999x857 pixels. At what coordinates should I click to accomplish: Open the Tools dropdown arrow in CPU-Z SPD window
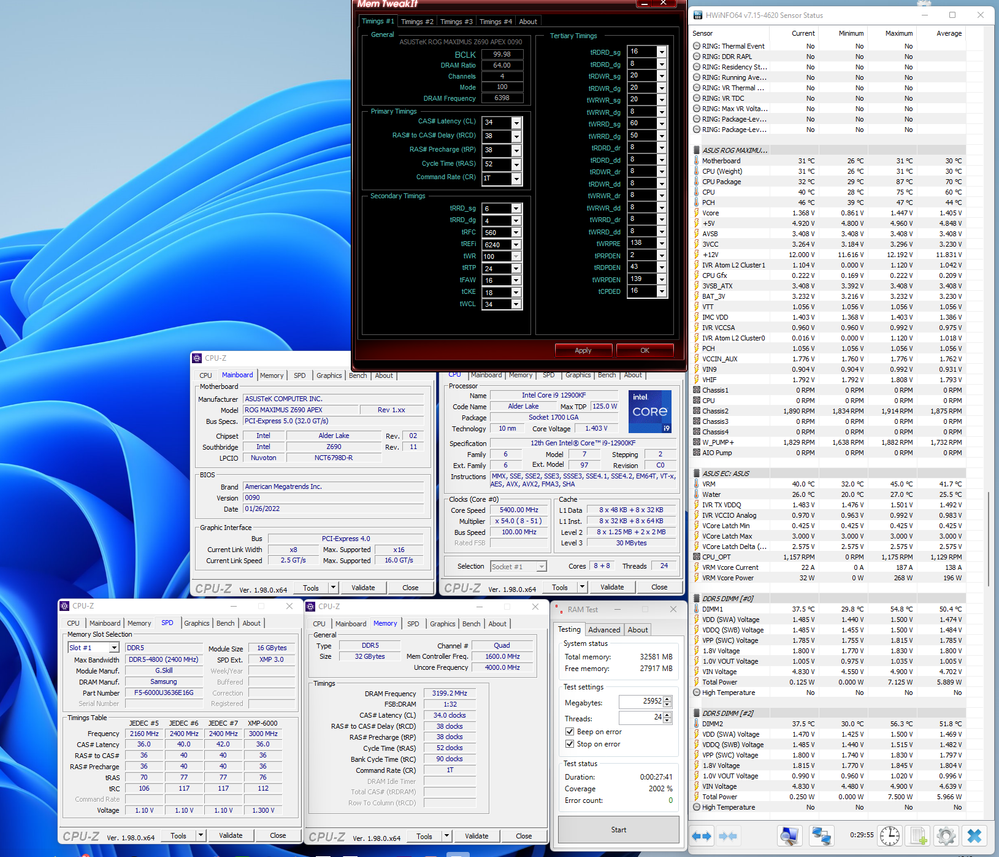(200, 835)
